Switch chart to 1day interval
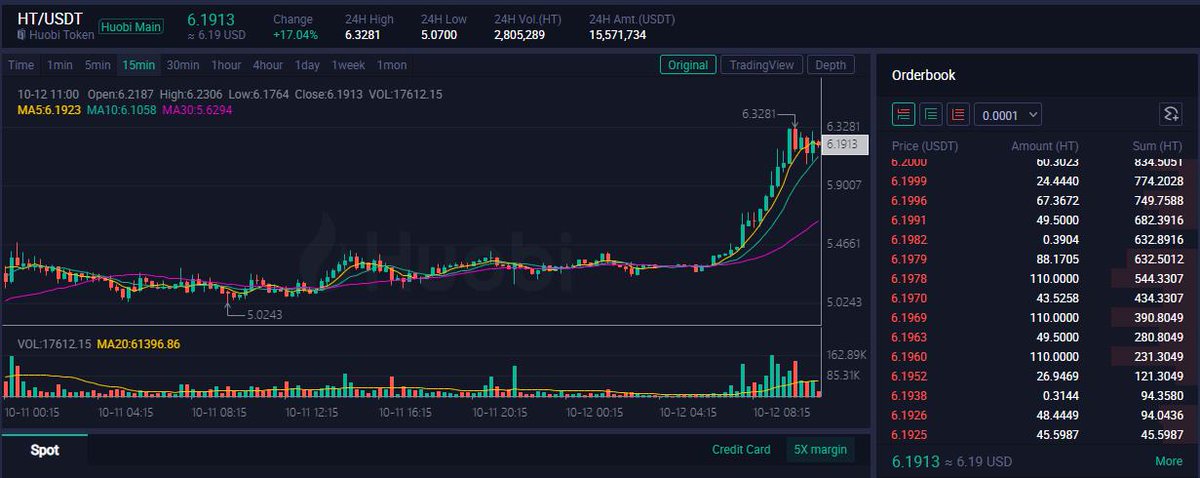 pyautogui.click(x=307, y=65)
